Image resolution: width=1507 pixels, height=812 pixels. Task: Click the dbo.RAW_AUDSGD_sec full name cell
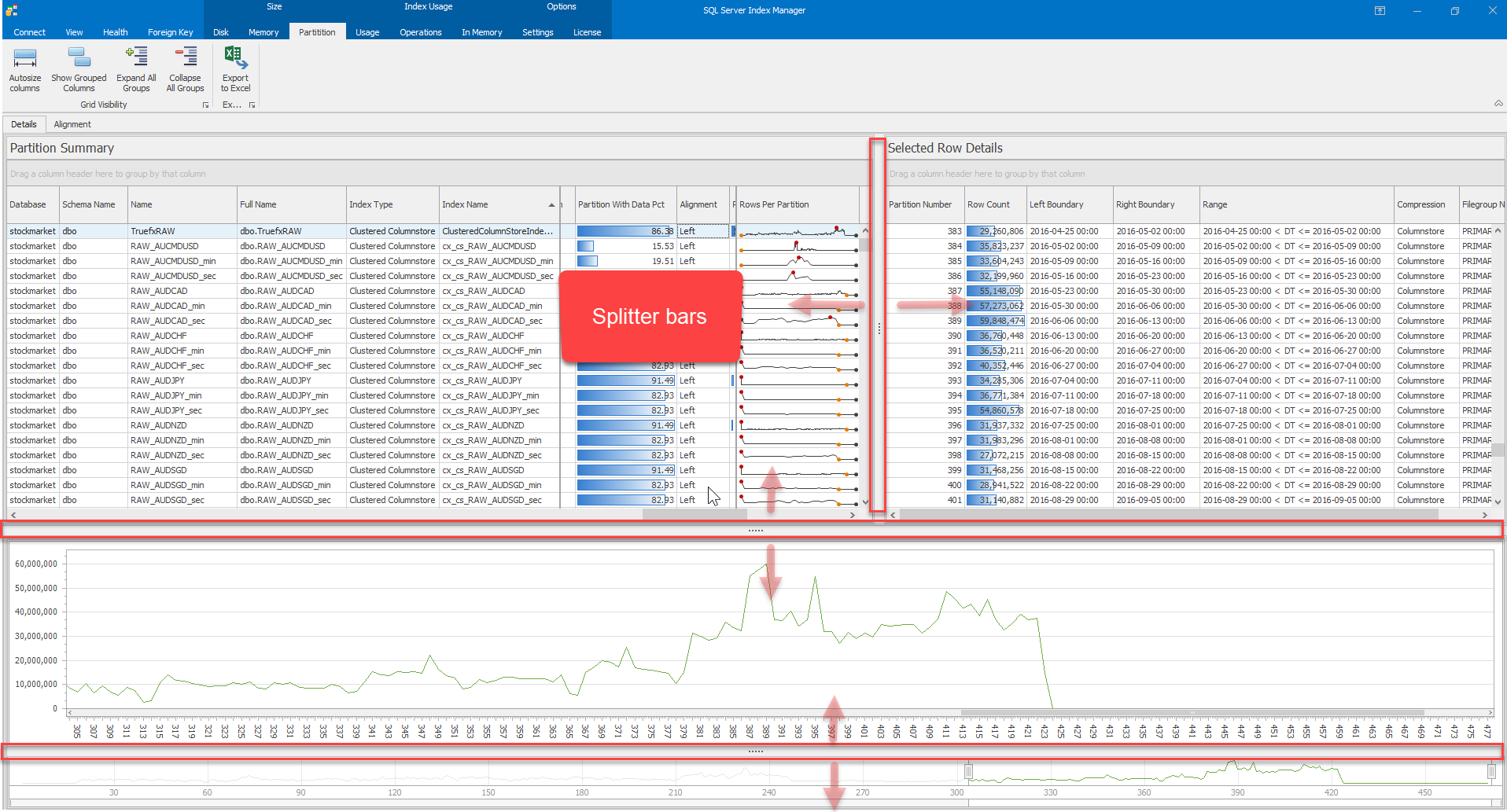coord(292,500)
